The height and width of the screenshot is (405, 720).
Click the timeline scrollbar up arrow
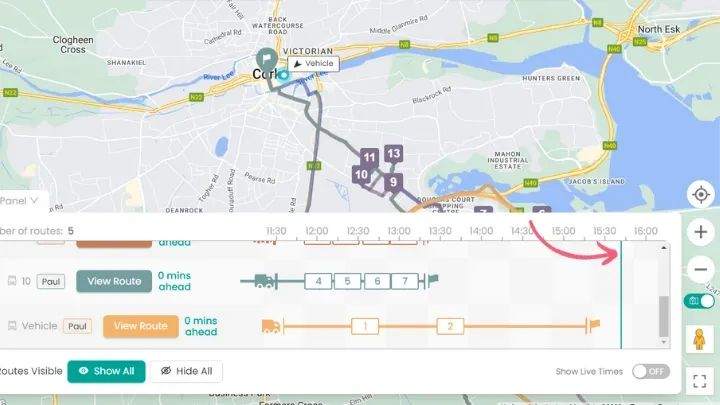tap(664, 248)
